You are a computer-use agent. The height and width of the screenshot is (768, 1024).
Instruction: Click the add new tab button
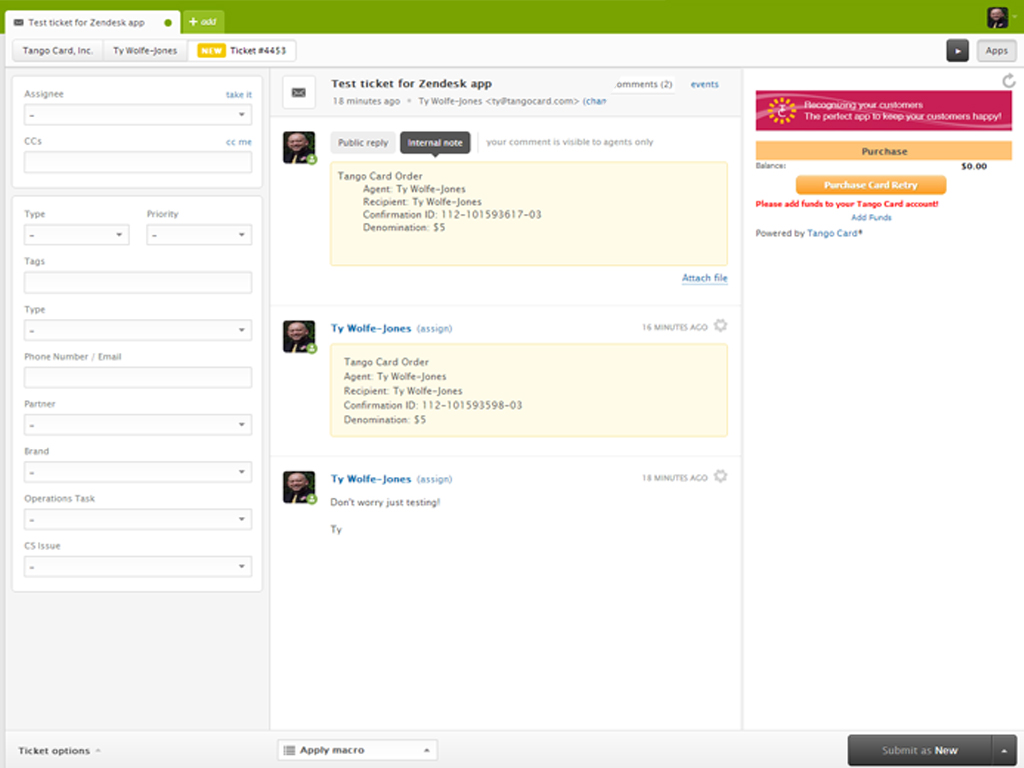203,21
